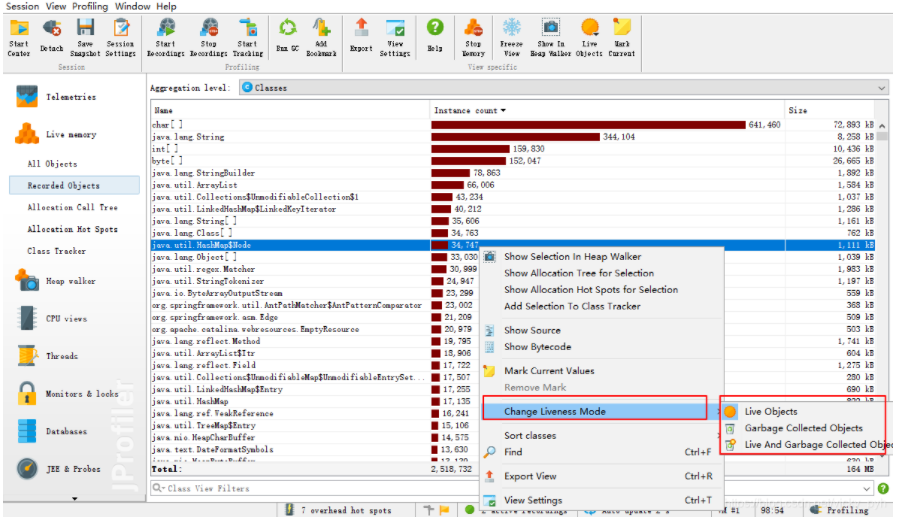Open the Threads sidebar section
The image size is (897, 529).
48,356
